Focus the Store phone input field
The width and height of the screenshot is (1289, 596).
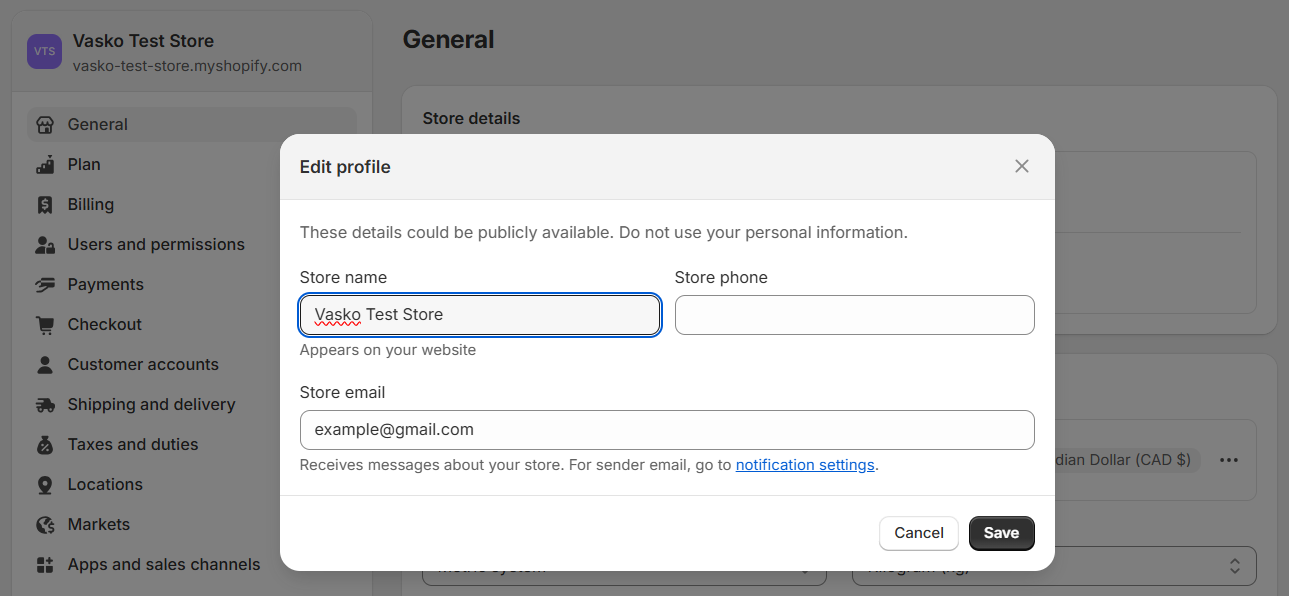pyautogui.click(x=854, y=315)
